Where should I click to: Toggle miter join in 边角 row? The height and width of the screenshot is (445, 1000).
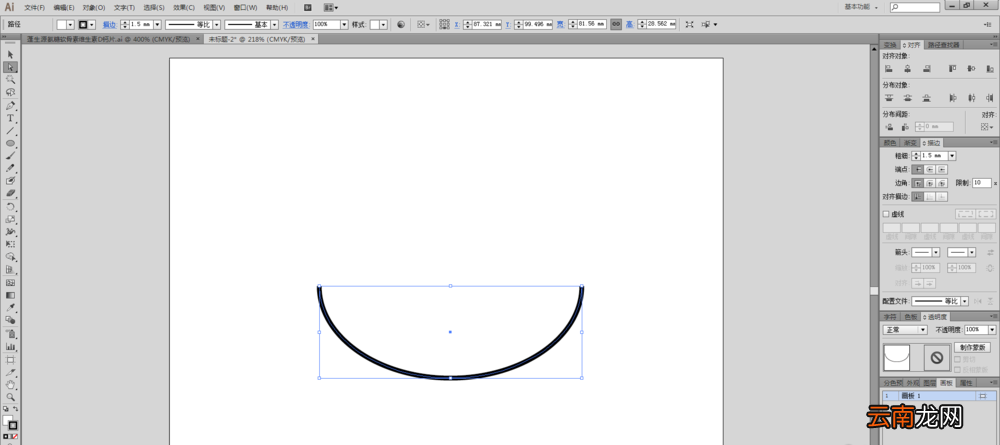(x=917, y=183)
